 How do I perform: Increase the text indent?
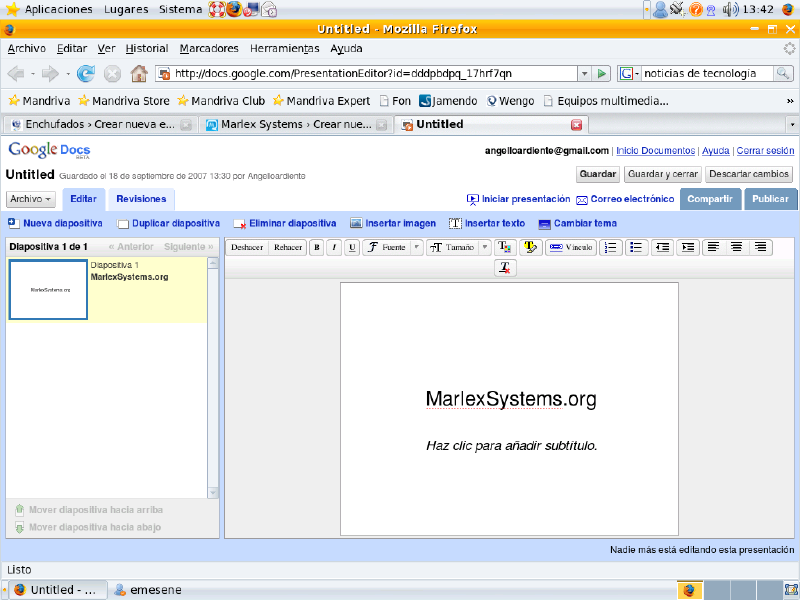pos(688,247)
